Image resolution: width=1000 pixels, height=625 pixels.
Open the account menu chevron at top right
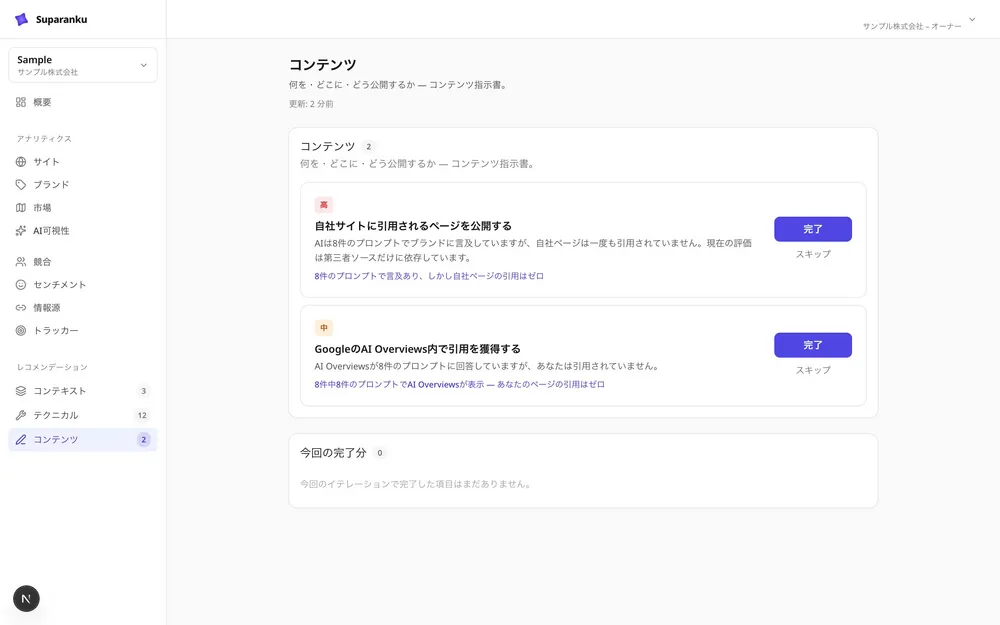[972, 20]
